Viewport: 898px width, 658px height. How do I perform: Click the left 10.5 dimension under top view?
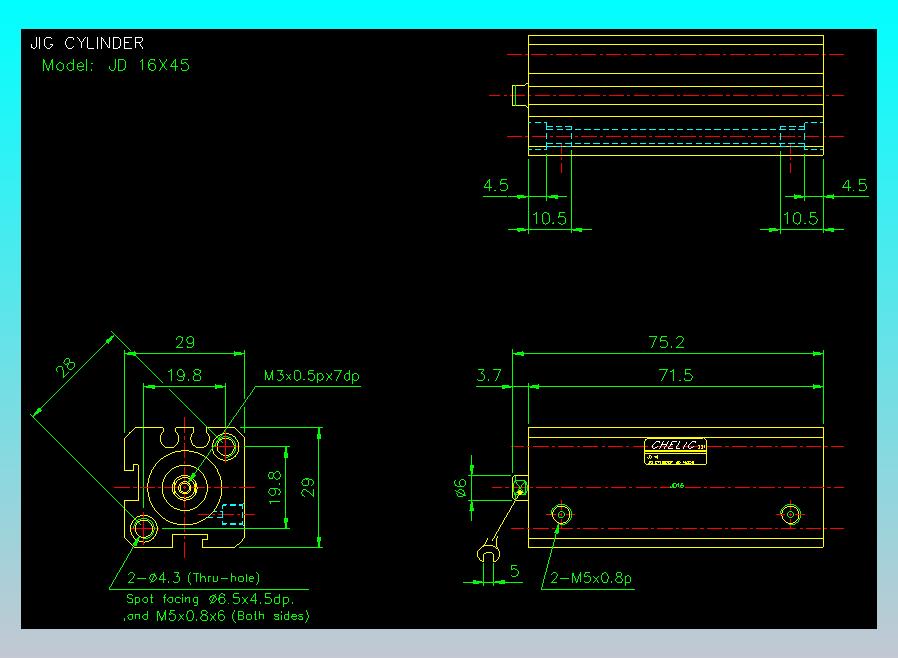coord(549,218)
